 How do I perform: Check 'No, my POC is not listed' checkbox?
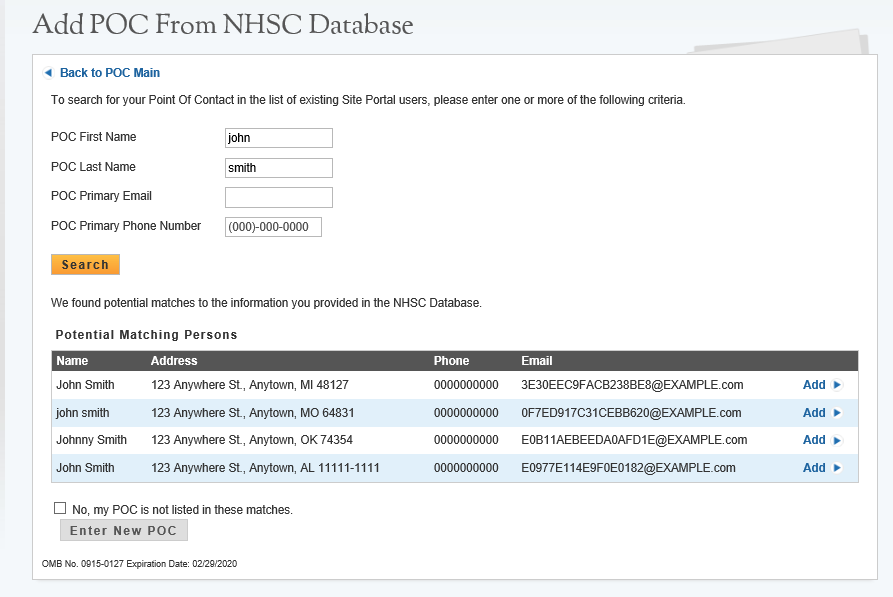point(60,509)
